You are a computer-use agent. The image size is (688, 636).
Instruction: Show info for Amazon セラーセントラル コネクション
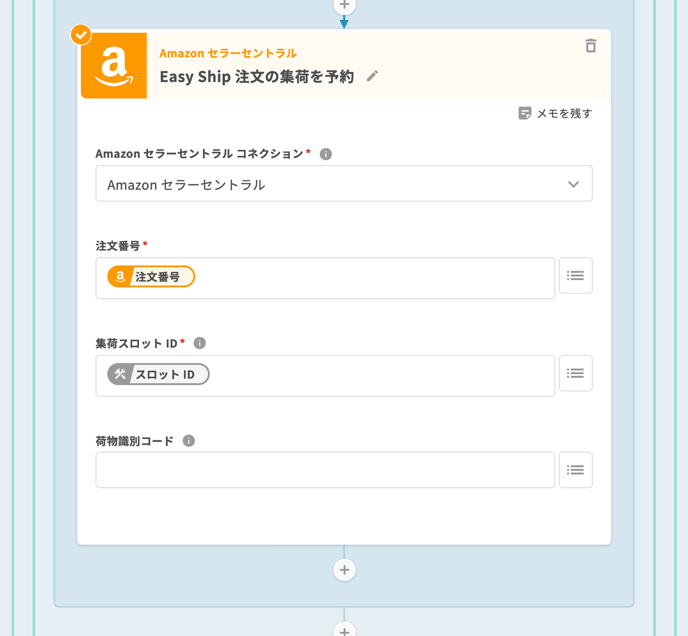point(326,154)
